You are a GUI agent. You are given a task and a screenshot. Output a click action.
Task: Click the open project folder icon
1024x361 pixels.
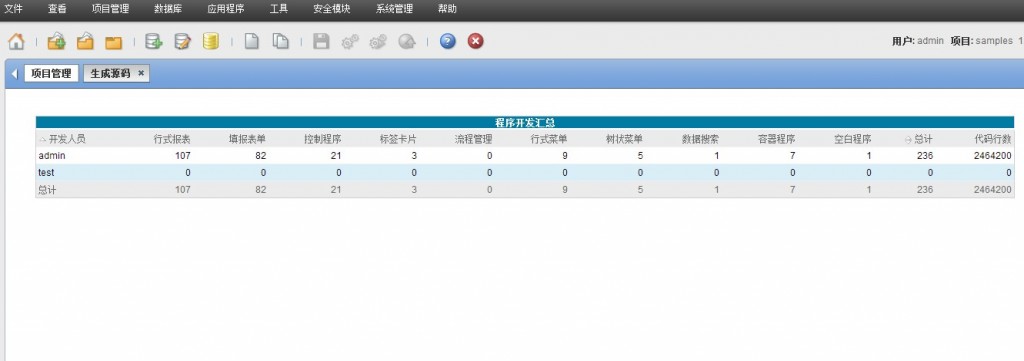tap(86, 41)
